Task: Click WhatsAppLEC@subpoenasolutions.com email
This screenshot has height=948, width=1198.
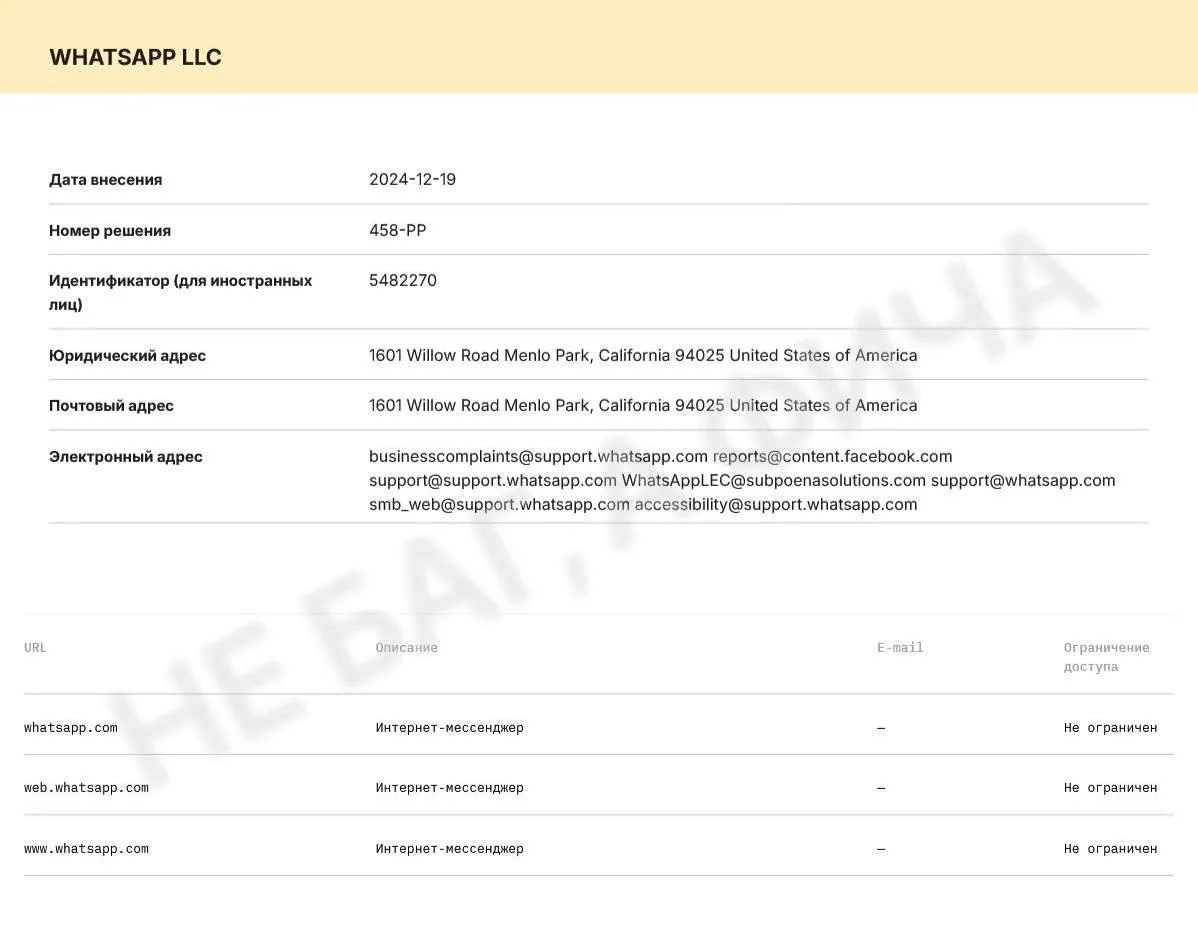Action: pyautogui.click(x=774, y=480)
